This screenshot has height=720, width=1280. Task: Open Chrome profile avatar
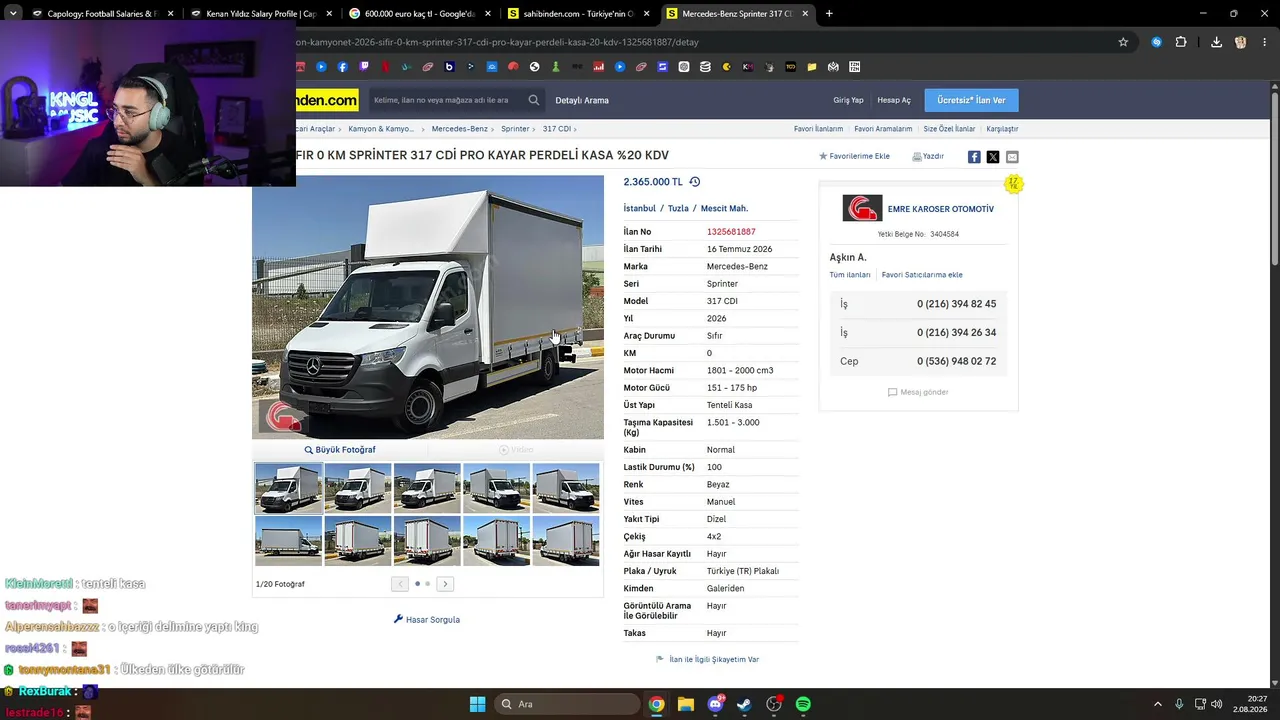click(1241, 42)
